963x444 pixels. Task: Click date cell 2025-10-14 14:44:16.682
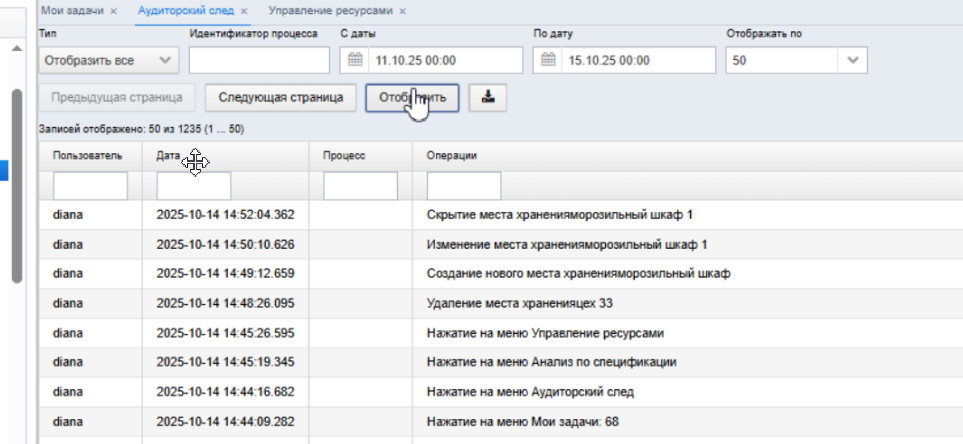pos(225,392)
